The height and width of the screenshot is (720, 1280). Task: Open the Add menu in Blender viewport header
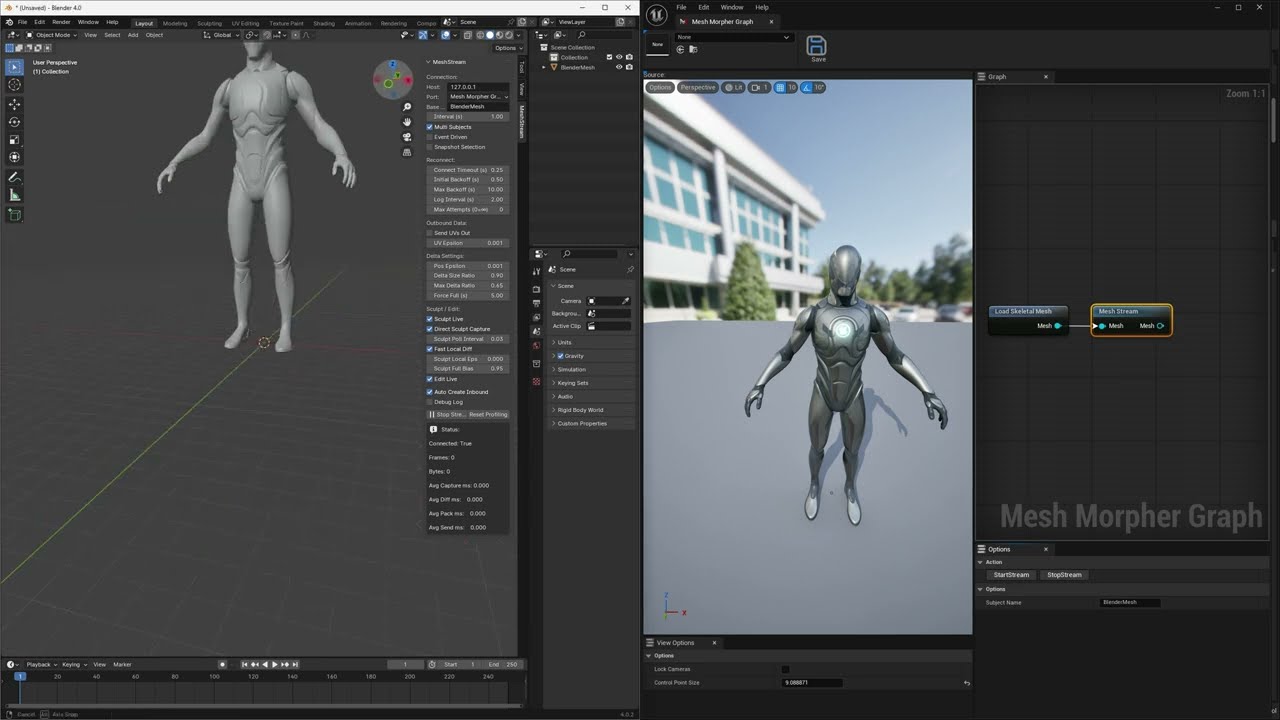click(x=133, y=35)
